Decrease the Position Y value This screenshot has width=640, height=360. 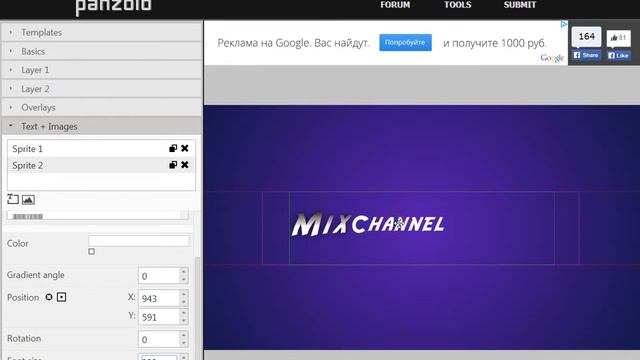(184, 321)
